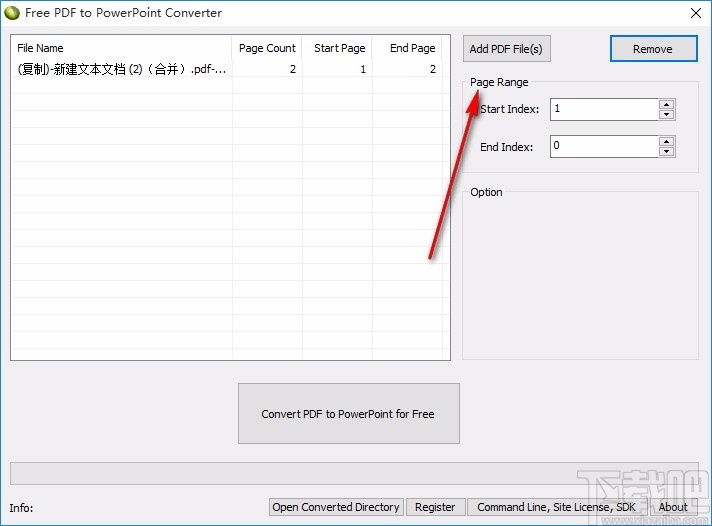Increase the Start Index value
This screenshot has height=526, width=712.
pos(666,104)
